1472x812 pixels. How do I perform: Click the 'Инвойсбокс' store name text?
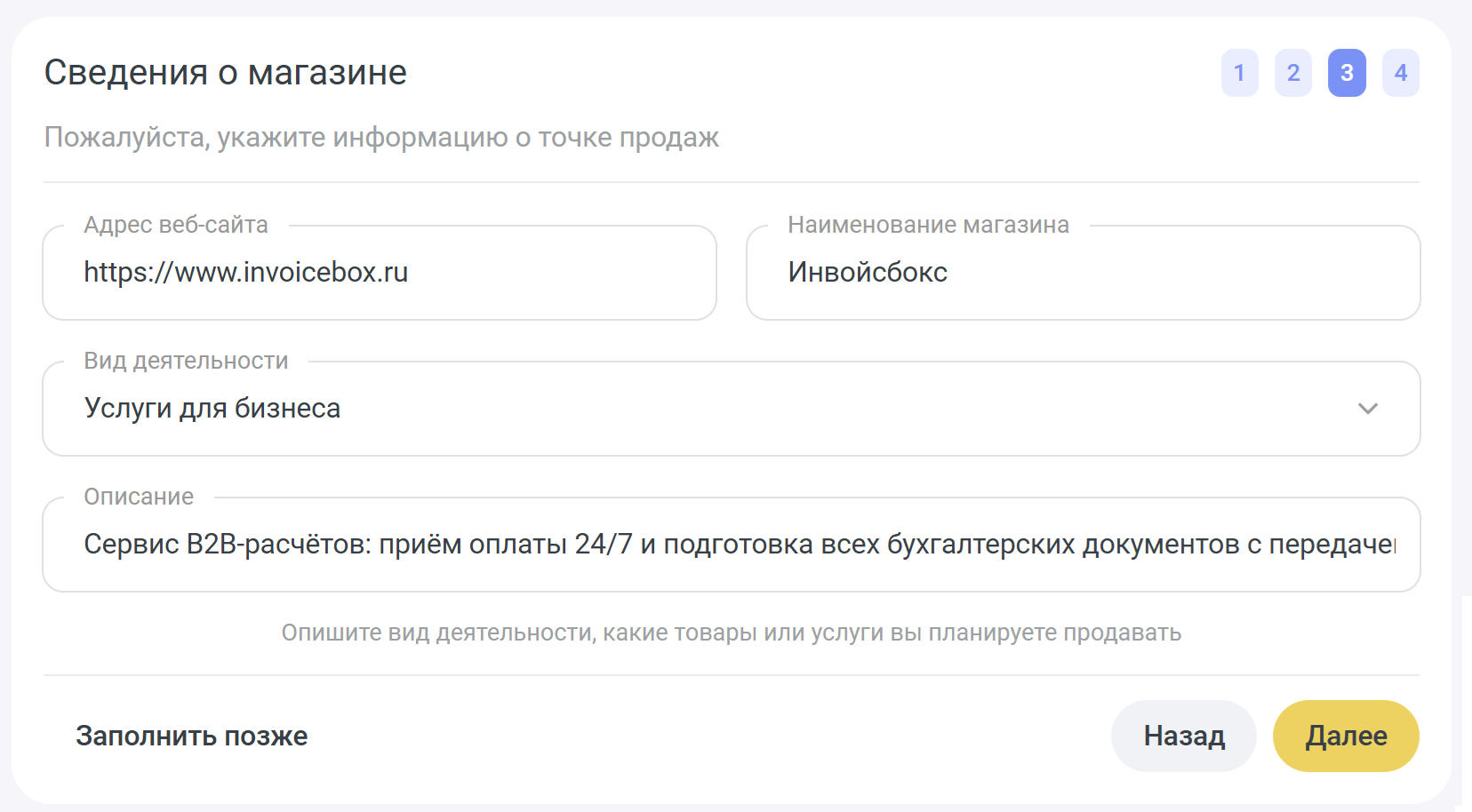tap(868, 273)
